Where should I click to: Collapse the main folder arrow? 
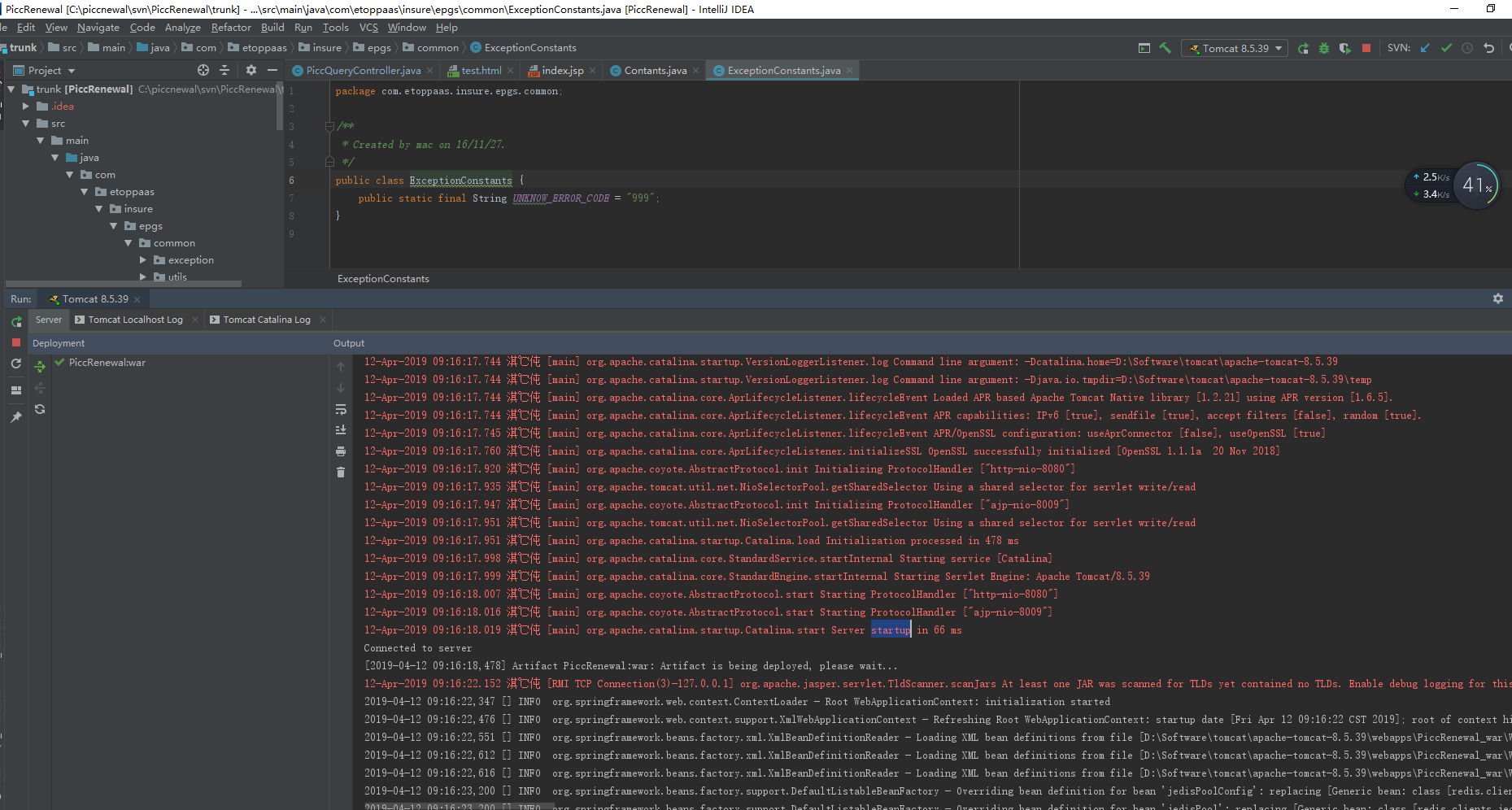pyautogui.click(x=40, y=140)
